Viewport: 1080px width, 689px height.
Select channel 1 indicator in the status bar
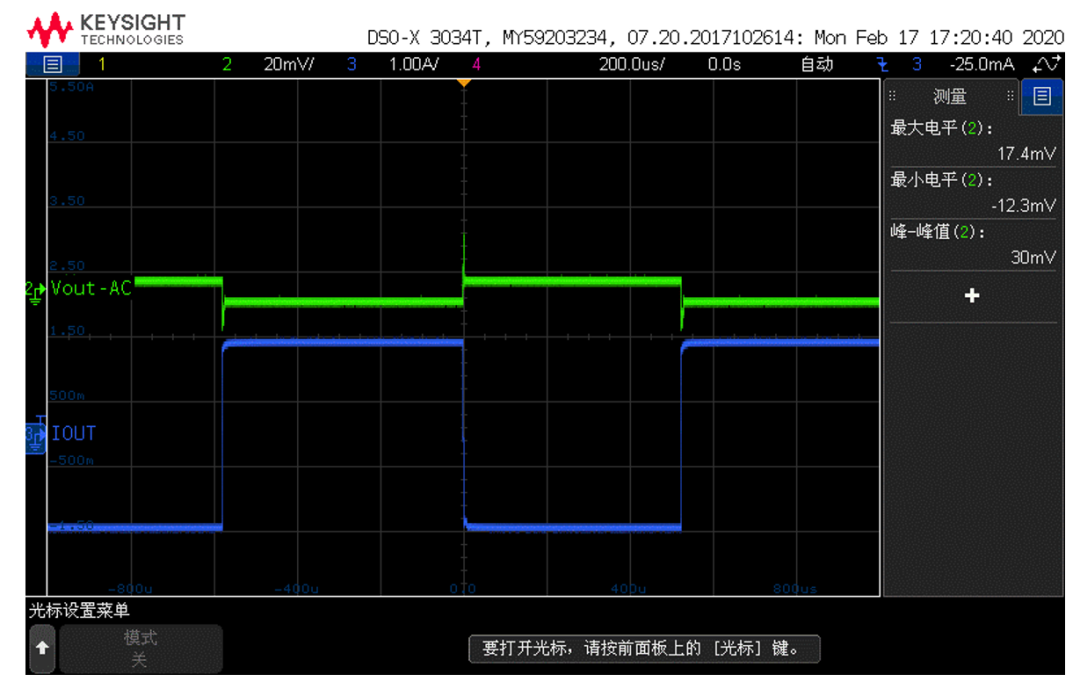pyautogui.click(x=102, y=65)
